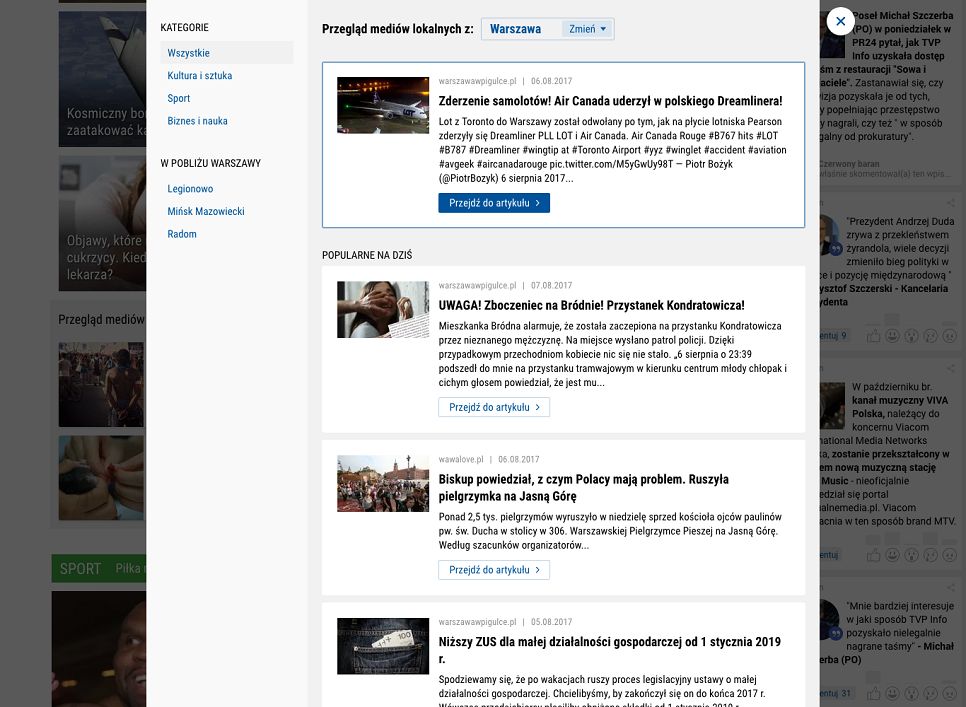Click the smiley reaction on Andrzej Duda post
This screenshot has width=966, height=707.
point(892,336)
